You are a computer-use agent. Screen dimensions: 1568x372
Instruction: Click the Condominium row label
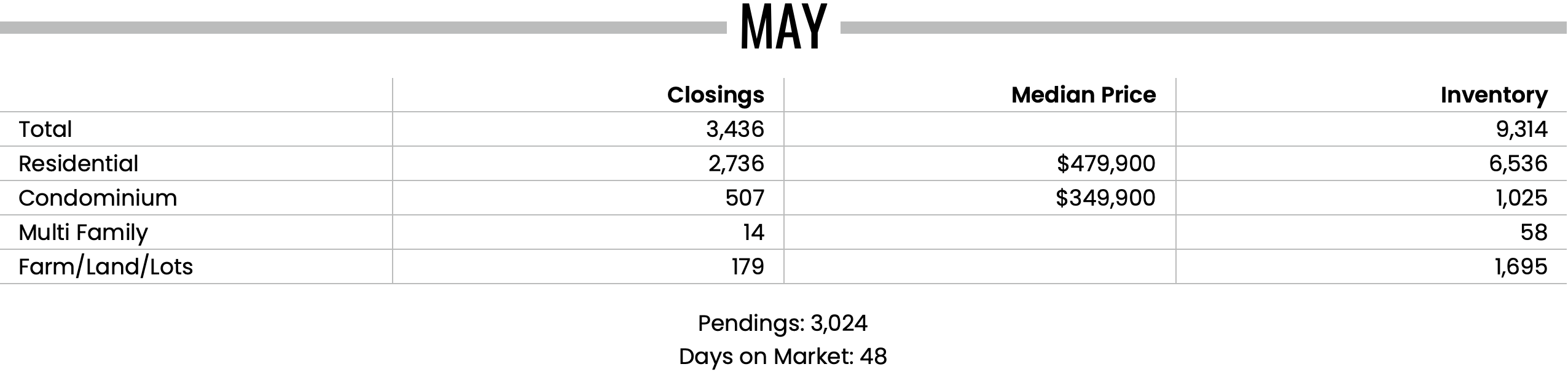point(98,198)
